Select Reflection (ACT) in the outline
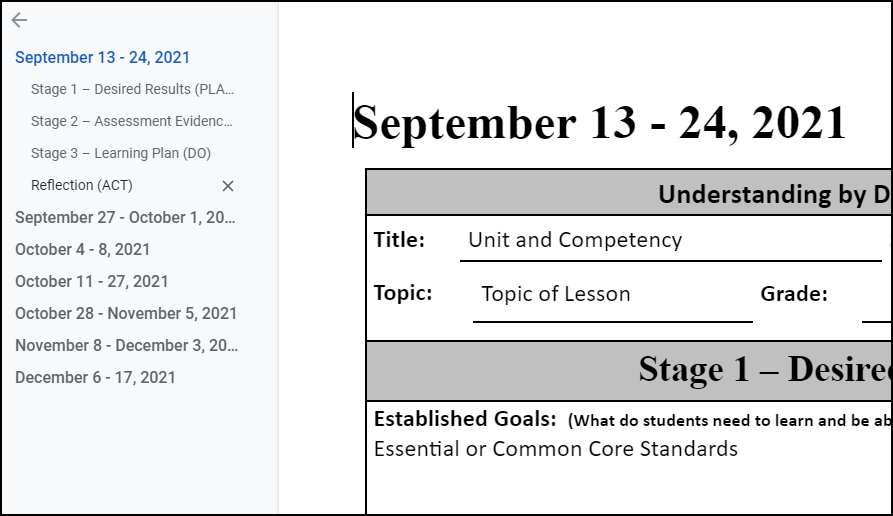The height and width of the screenshot is (516, 893). (81, 185)
